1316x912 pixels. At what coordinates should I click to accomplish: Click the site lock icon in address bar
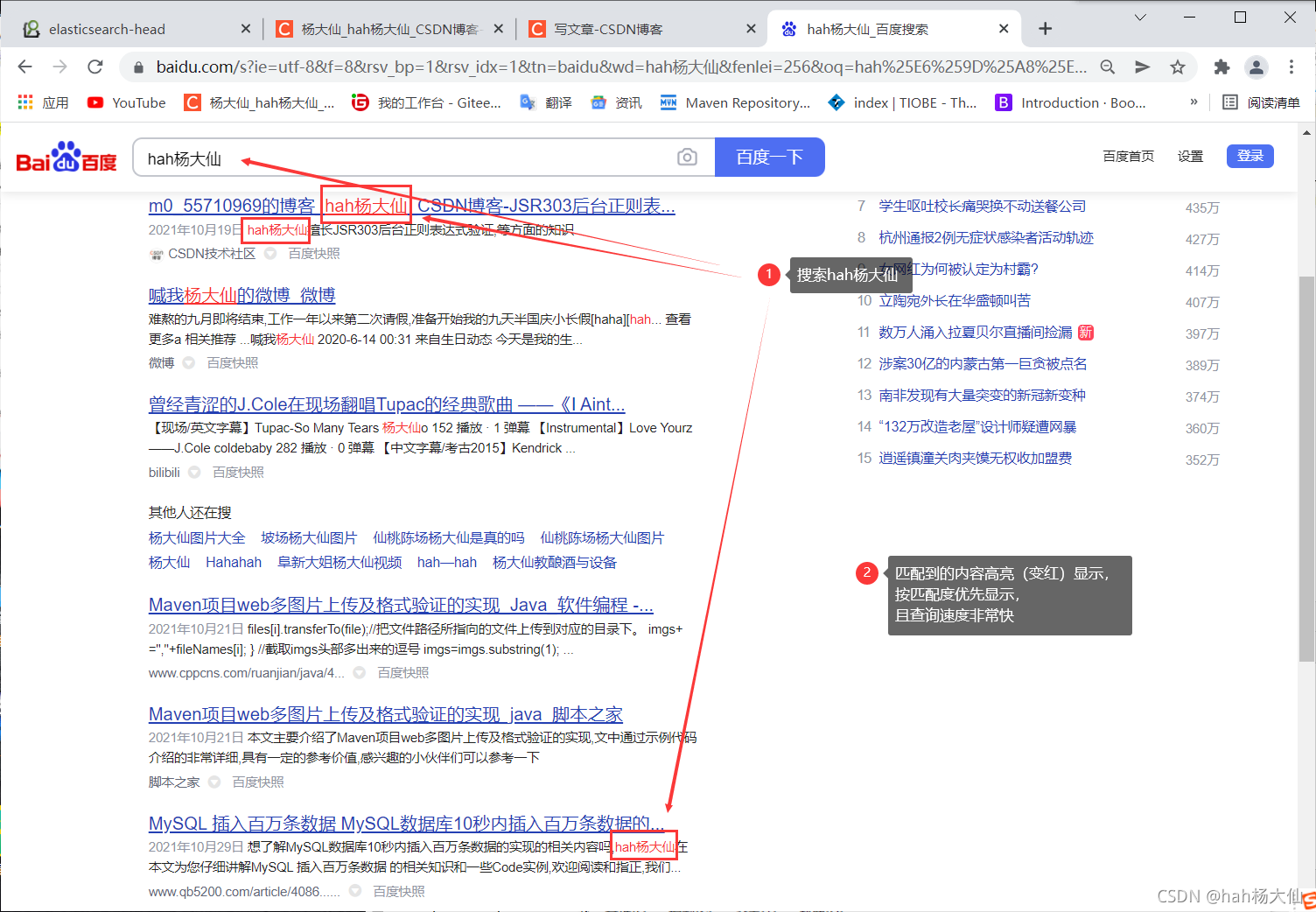[x=138, y=67]
